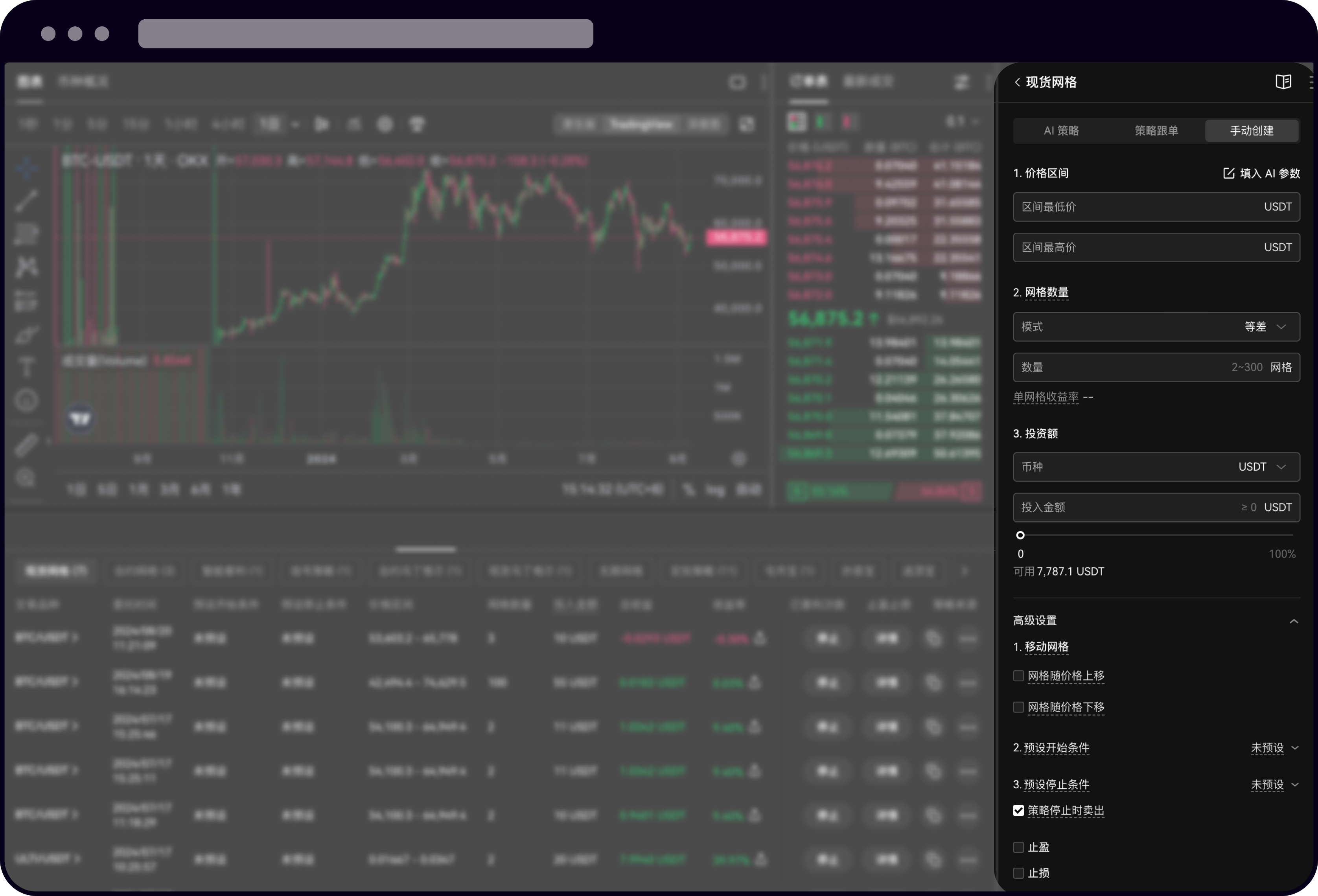The width and height of the screenshot is (1318, 896).
Task: Open the tutorial book icon in panel header
Action: [1283, 82]
